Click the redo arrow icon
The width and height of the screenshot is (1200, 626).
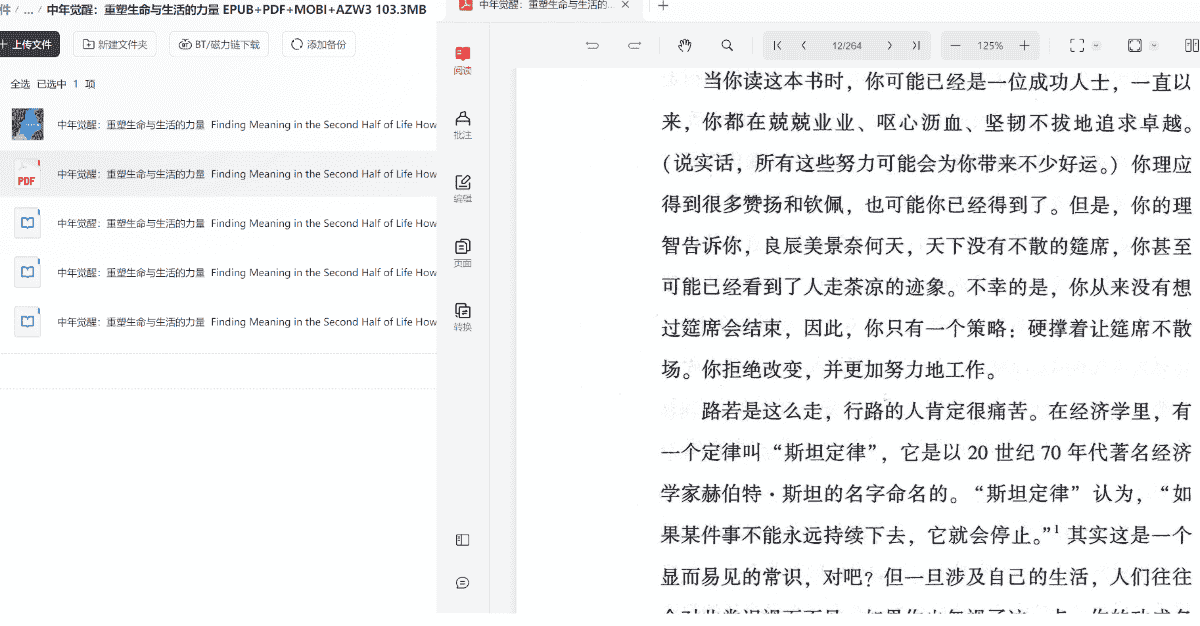634,46
